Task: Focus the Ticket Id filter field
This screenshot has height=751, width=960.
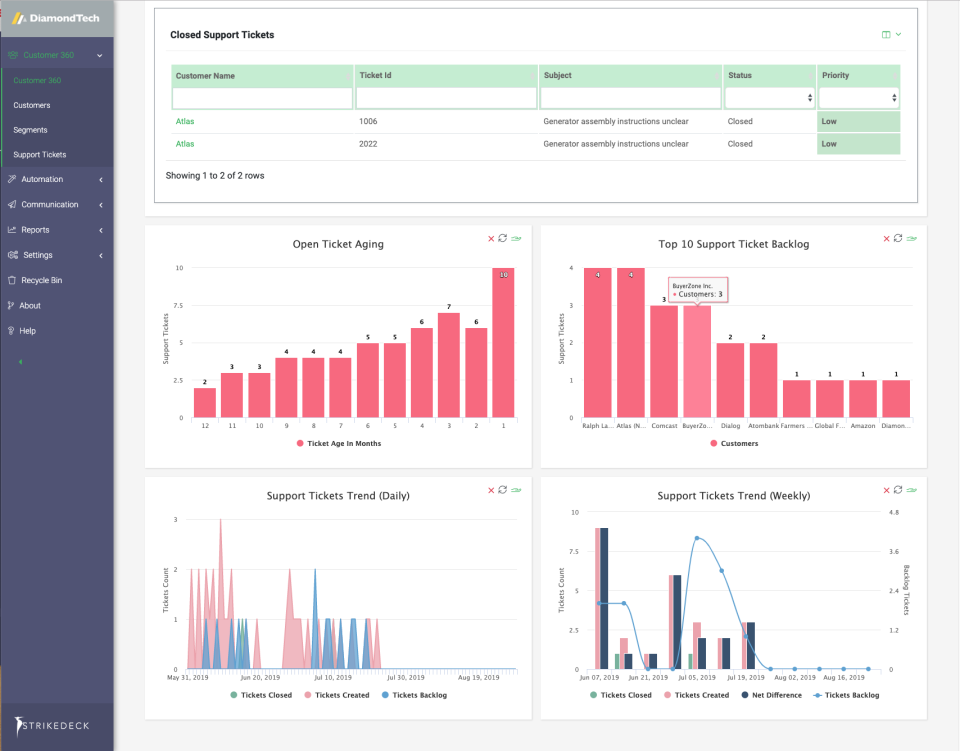Action: coord(446,98)
